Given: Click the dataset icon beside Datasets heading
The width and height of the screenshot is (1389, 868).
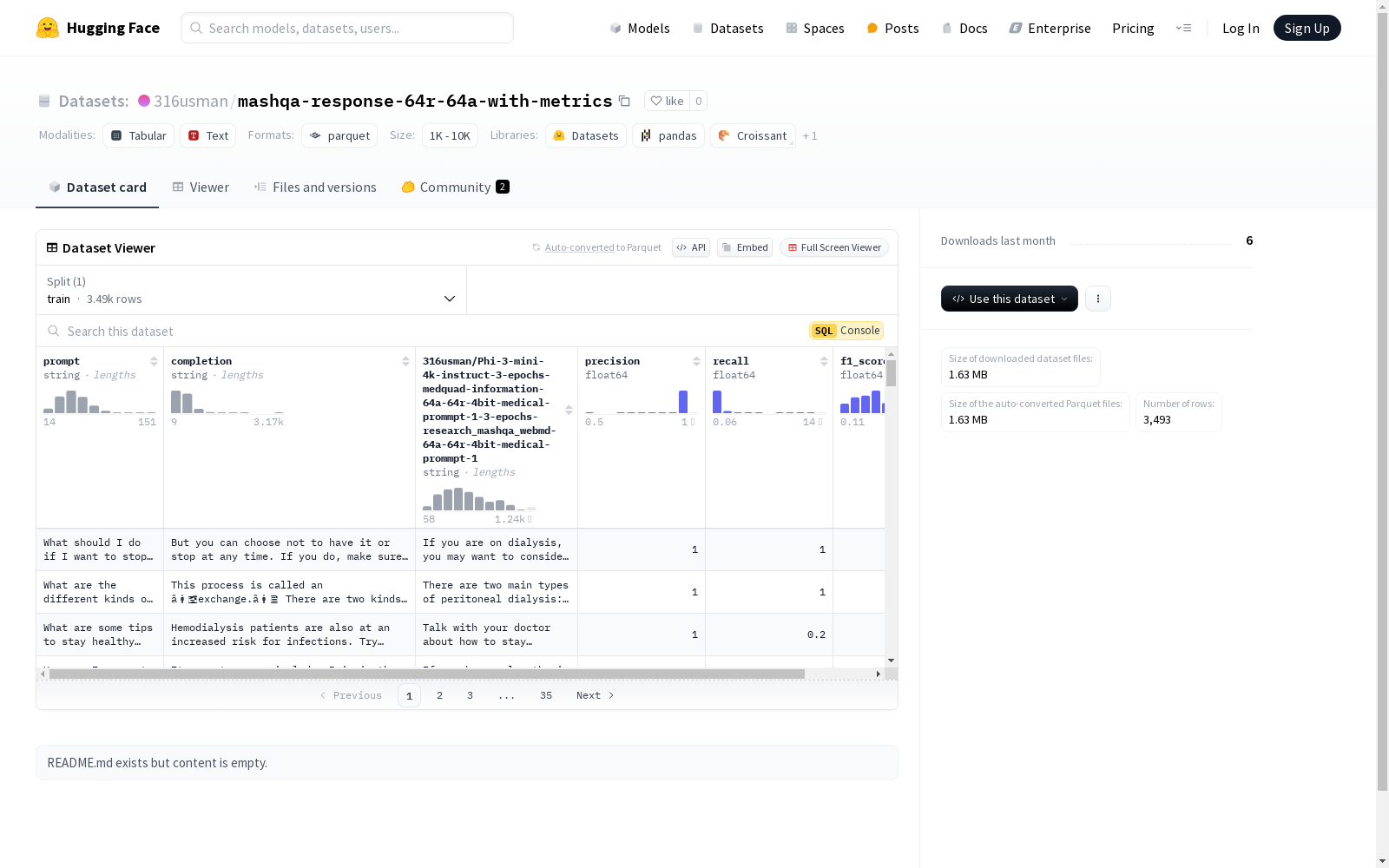Looking at the screenshot, I should tap(44, 101).
